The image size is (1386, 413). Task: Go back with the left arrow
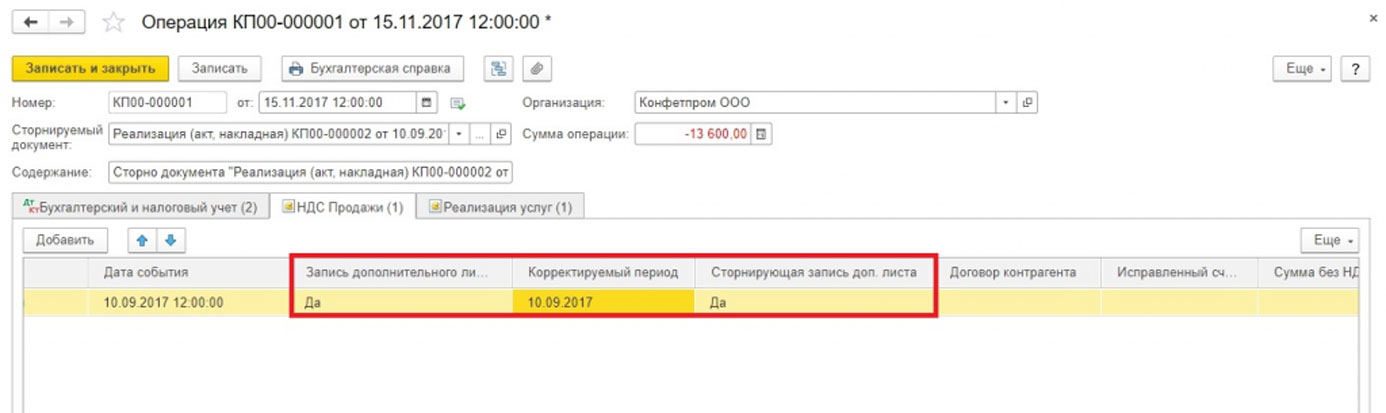[30, 20]
